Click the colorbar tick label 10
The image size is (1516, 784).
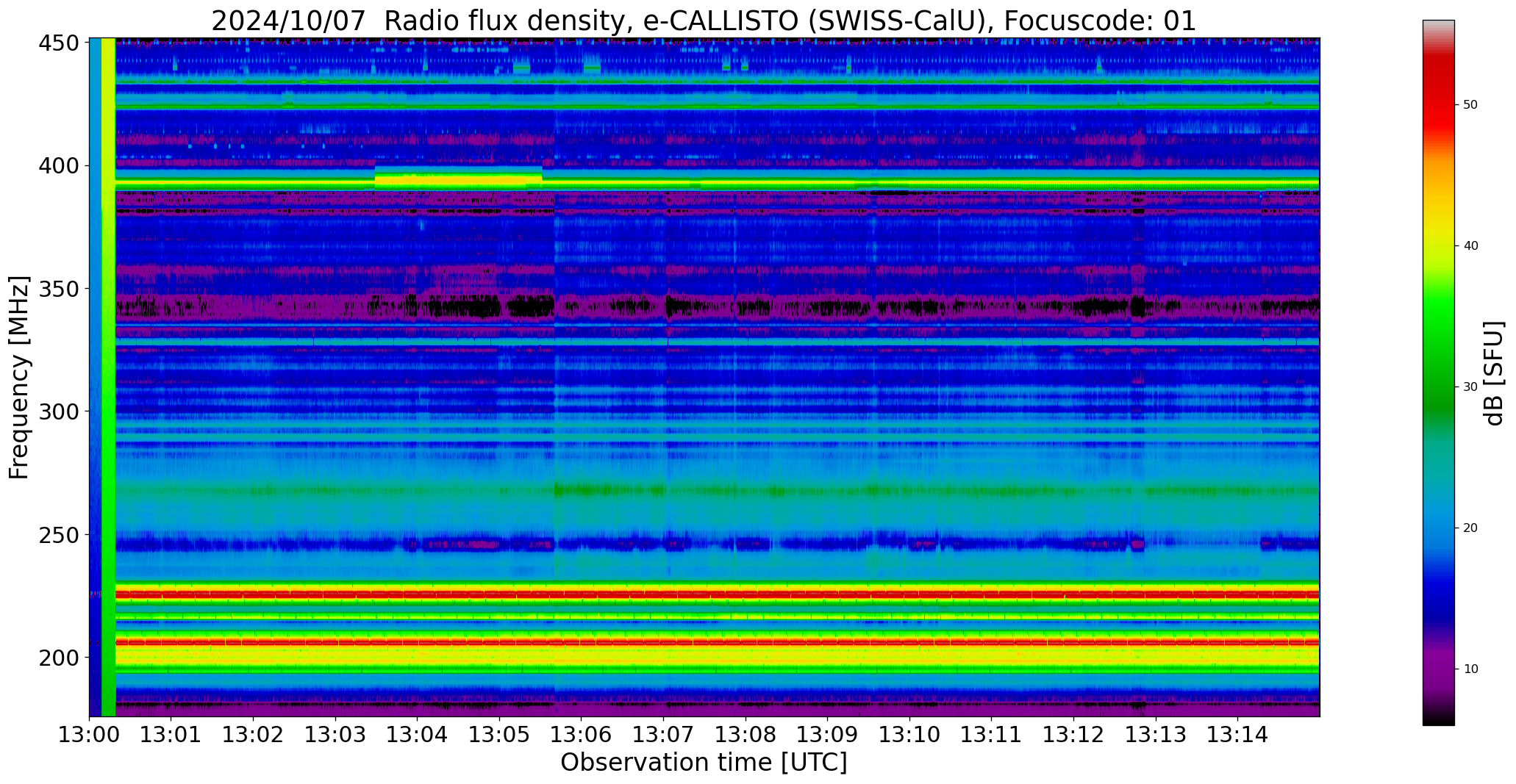1470,669
